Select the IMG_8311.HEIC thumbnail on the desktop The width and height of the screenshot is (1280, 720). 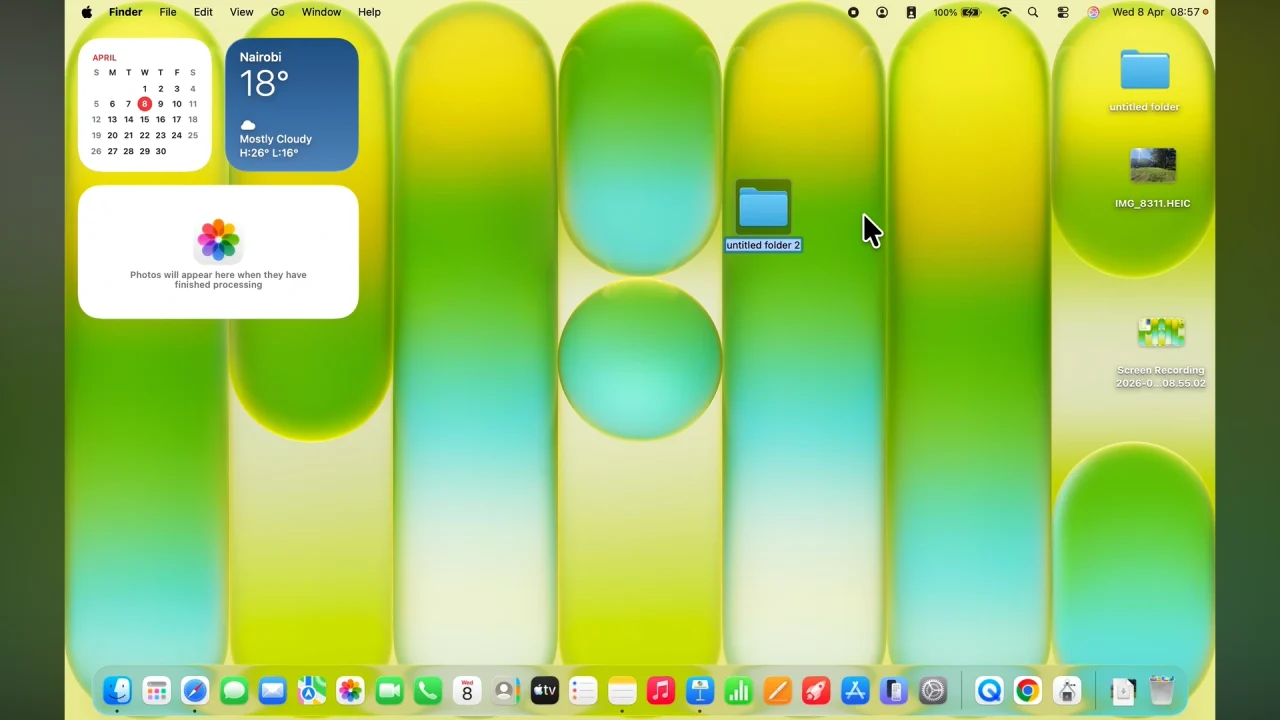pos(1152,166)
